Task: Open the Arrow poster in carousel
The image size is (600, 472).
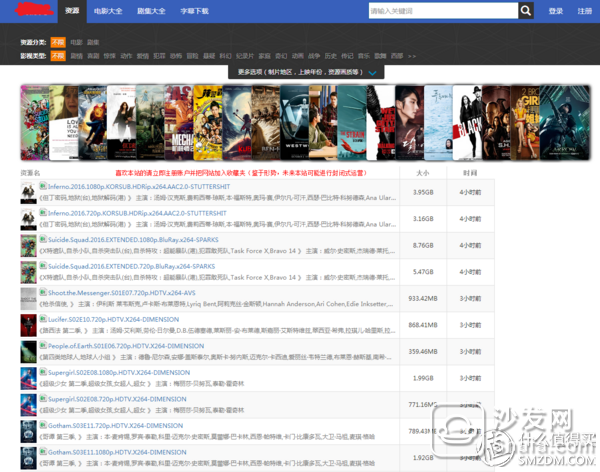Action: coord(565,122)
